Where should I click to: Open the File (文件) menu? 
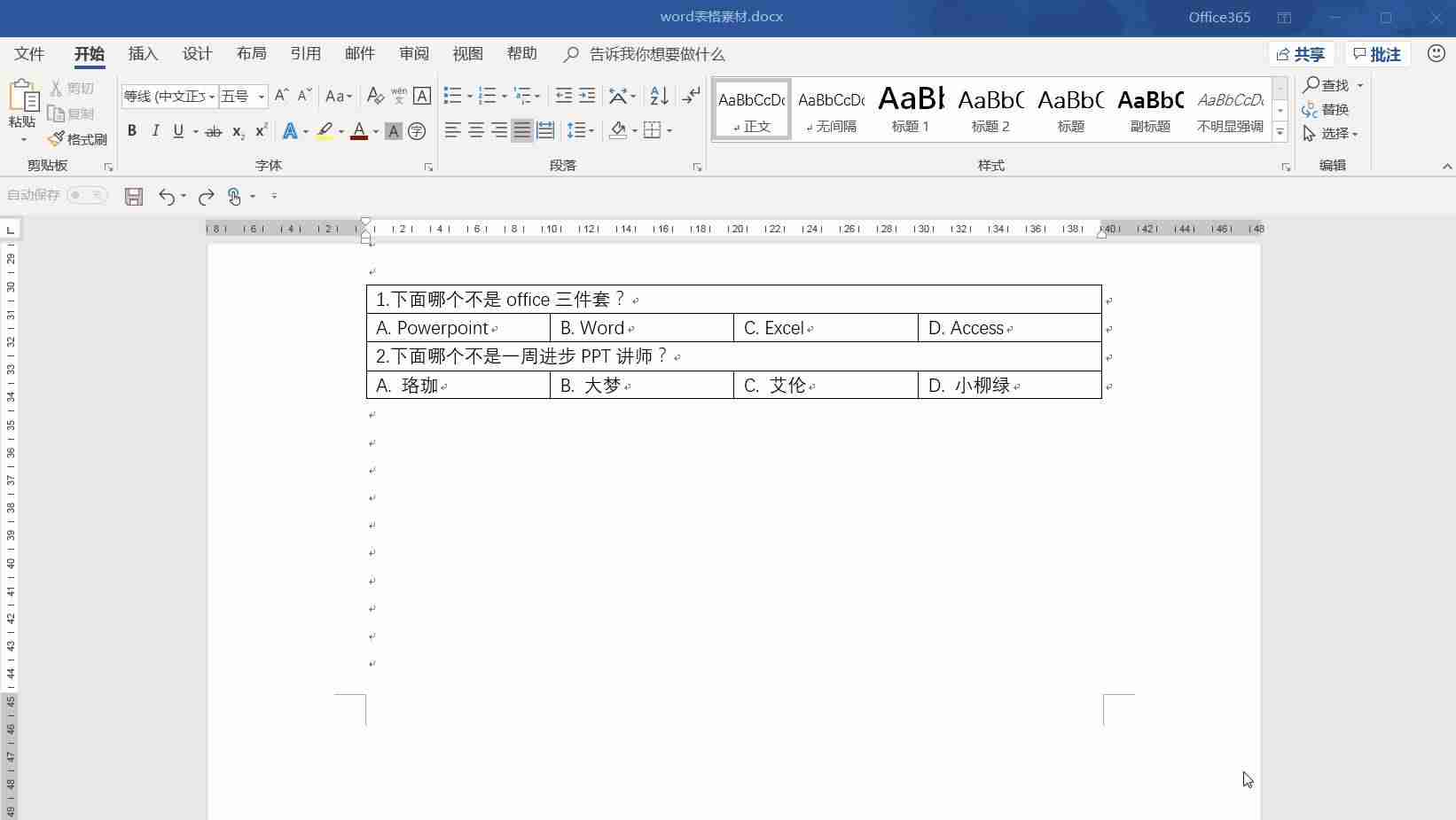[29, 54]
